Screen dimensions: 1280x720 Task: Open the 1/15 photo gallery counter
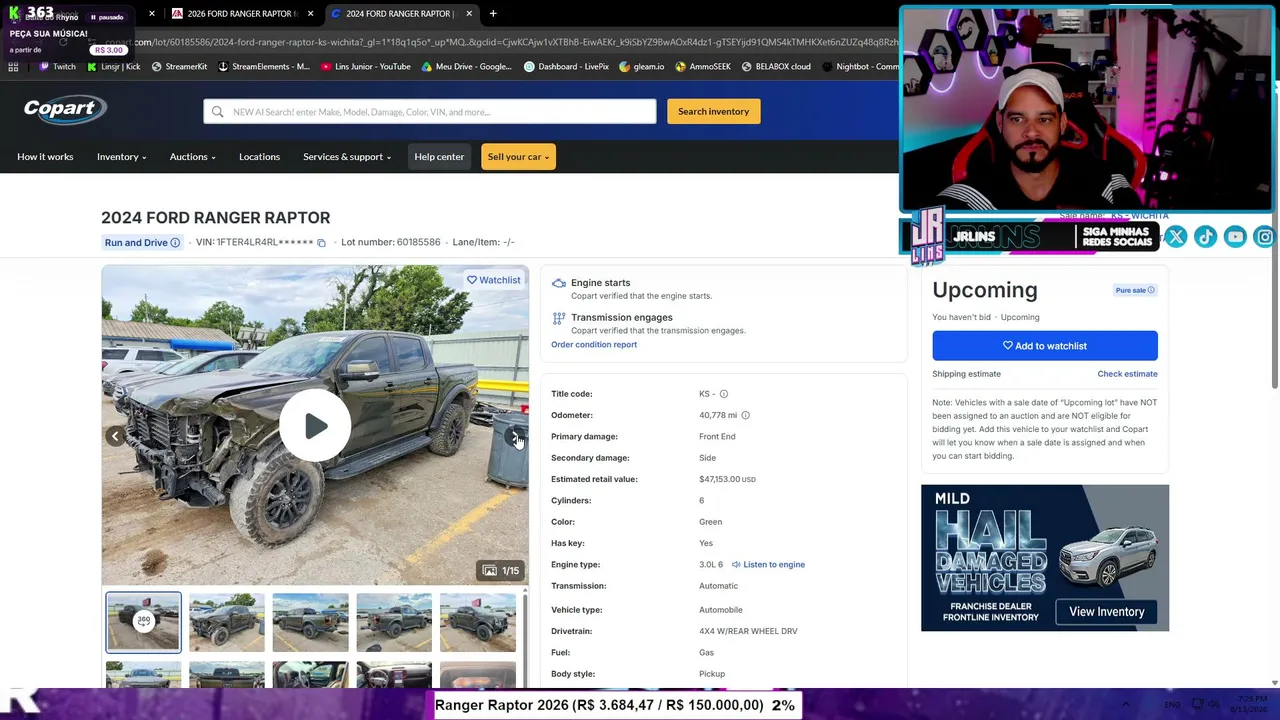(501, 571)
